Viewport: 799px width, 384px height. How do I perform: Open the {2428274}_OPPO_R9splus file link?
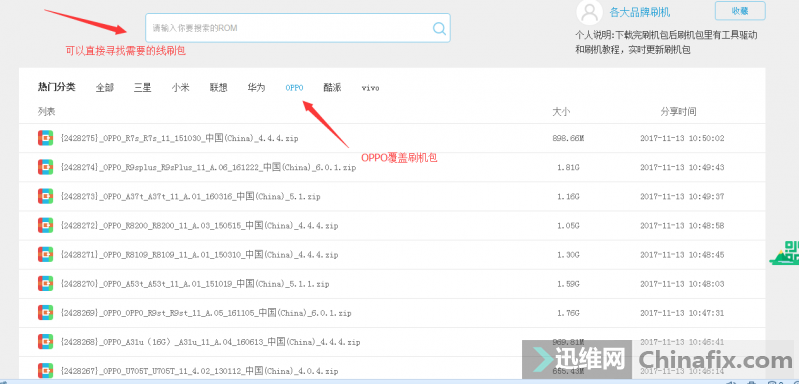pyautogui.click(x=208, y=167)
